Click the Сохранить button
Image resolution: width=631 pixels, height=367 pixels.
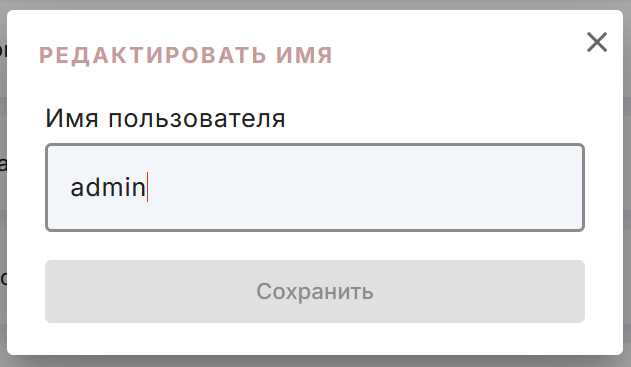pyautogui.click(x=315, y=291)
